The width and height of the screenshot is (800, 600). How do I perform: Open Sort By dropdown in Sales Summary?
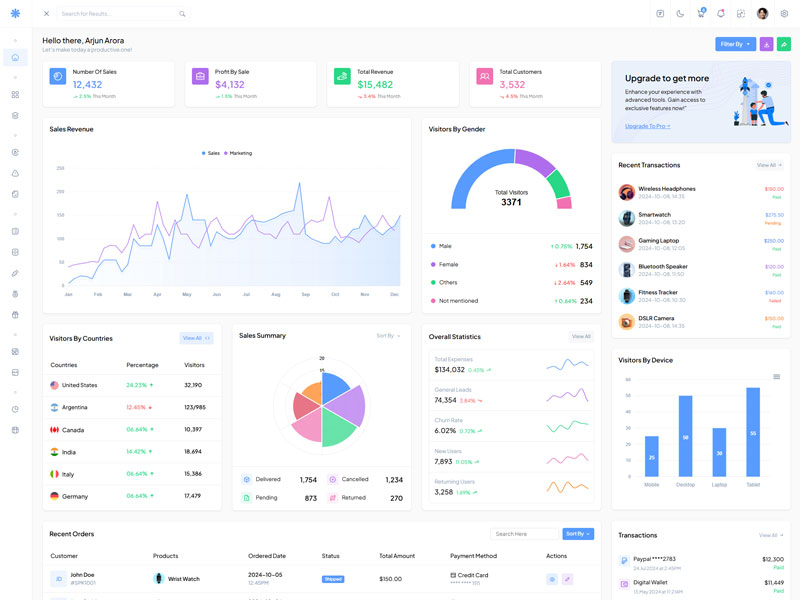pos(388,336)
